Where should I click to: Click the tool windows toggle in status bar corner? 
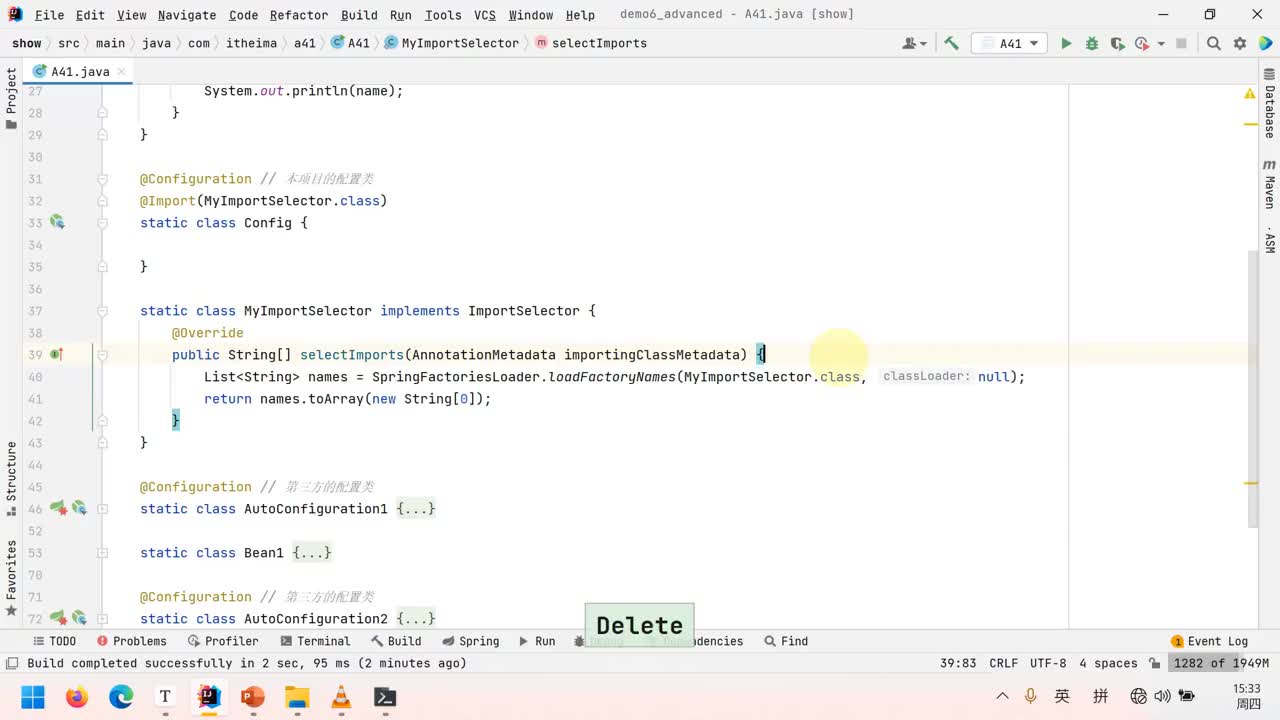12,663
